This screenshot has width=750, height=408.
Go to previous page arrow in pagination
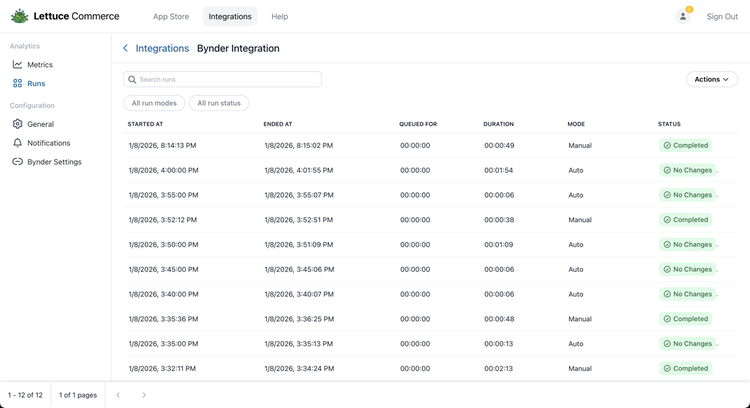(118, 395)
